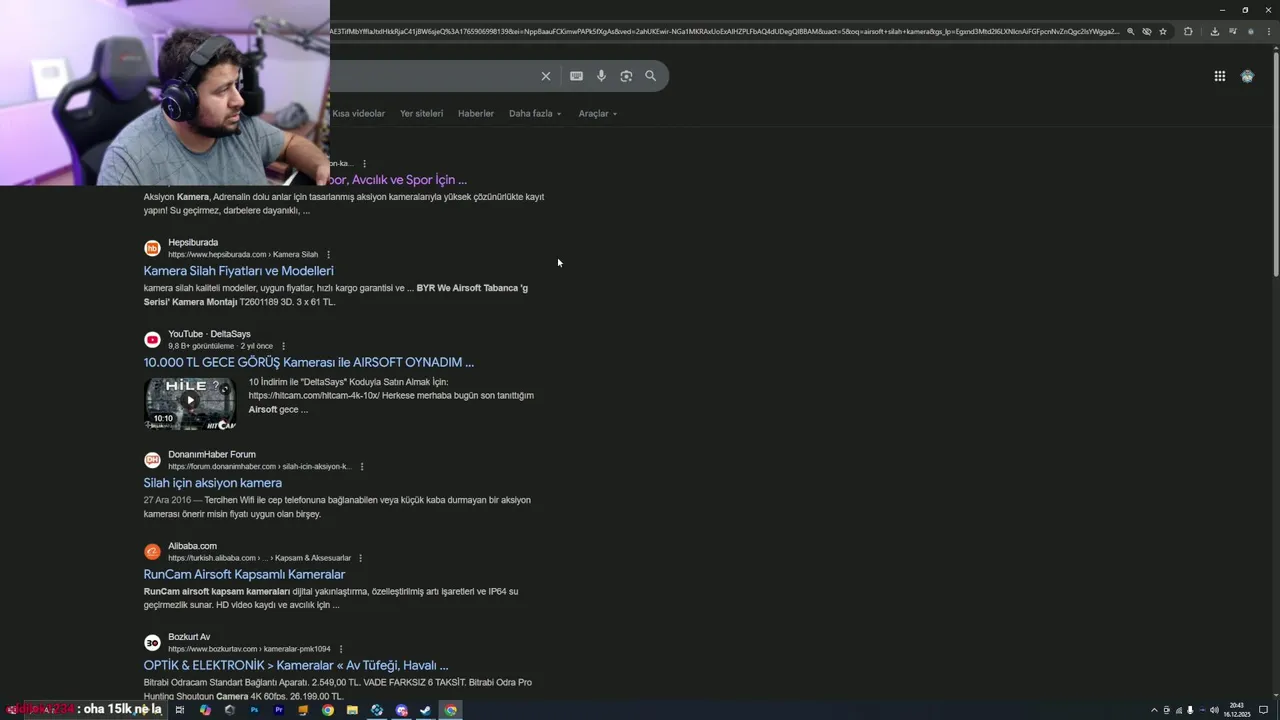
Task: Switch to the 'Haberler' tab
Action: 476,114
